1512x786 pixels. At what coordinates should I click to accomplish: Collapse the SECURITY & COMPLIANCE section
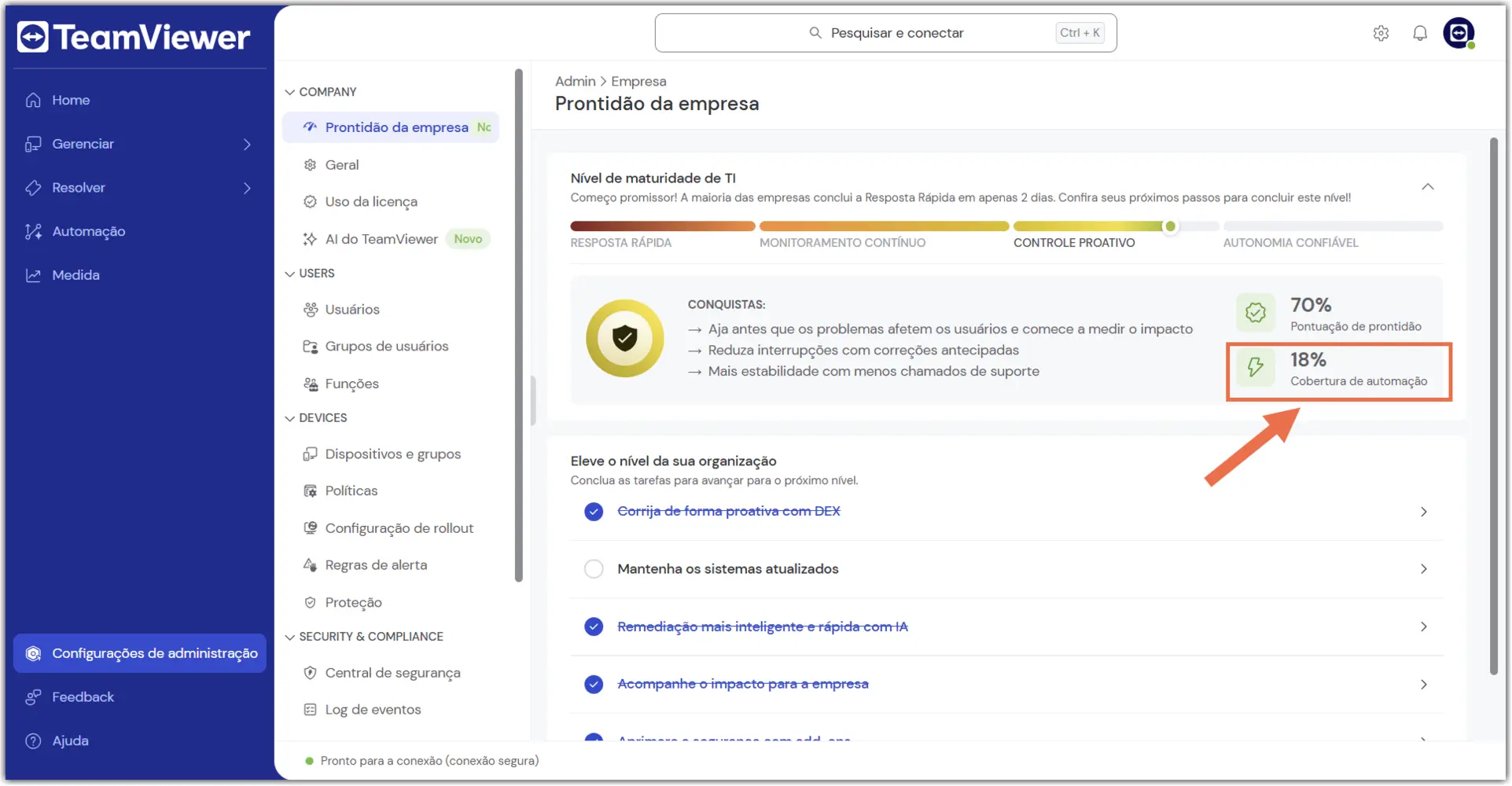289,637
